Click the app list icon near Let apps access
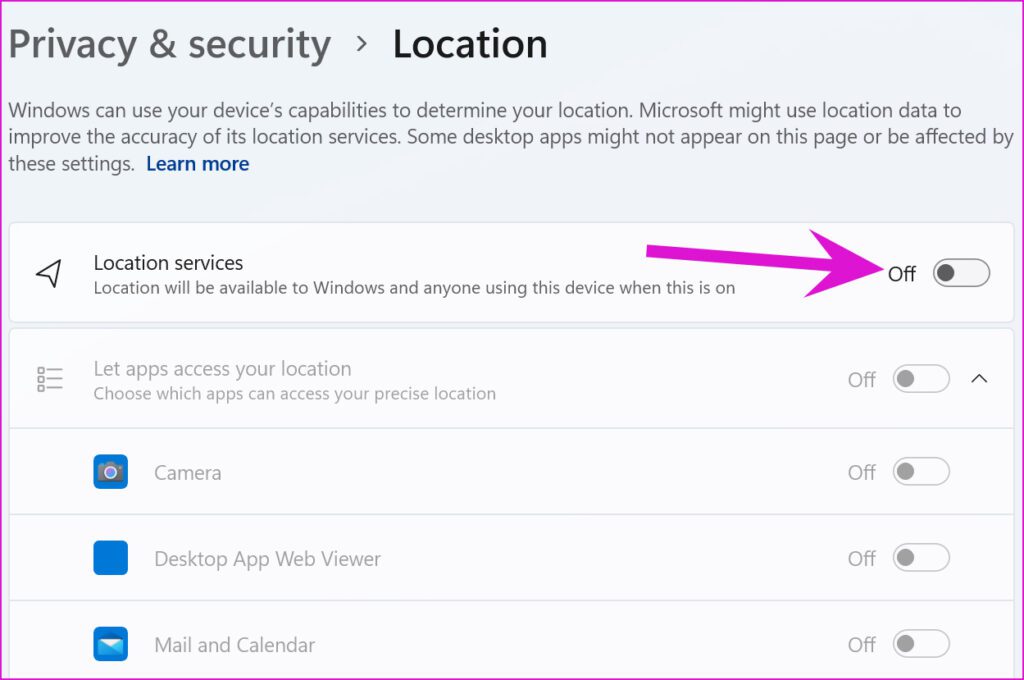The width and height of the screenshot is (1024, 680). tap(49, 378)
